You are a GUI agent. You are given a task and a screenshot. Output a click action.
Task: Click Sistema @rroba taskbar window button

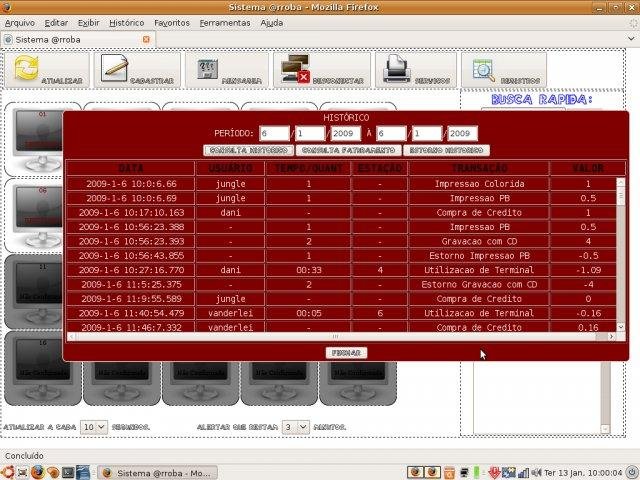[x=158, y=473]
